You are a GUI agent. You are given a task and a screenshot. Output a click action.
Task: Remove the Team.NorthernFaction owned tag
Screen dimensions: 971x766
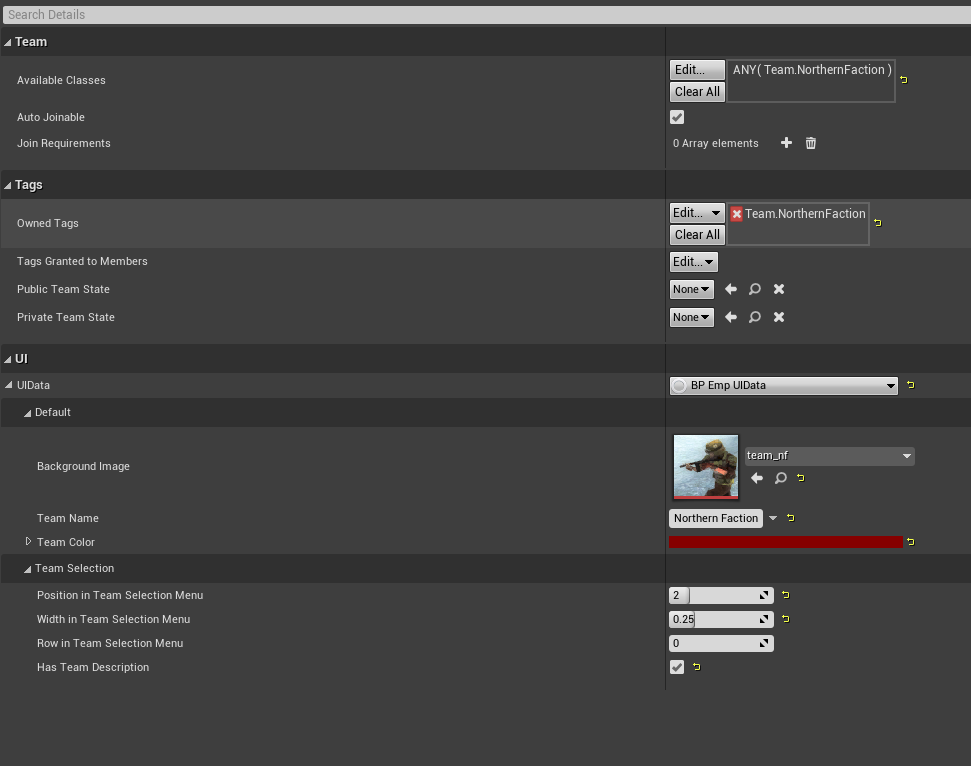click(x=737, y=214)
